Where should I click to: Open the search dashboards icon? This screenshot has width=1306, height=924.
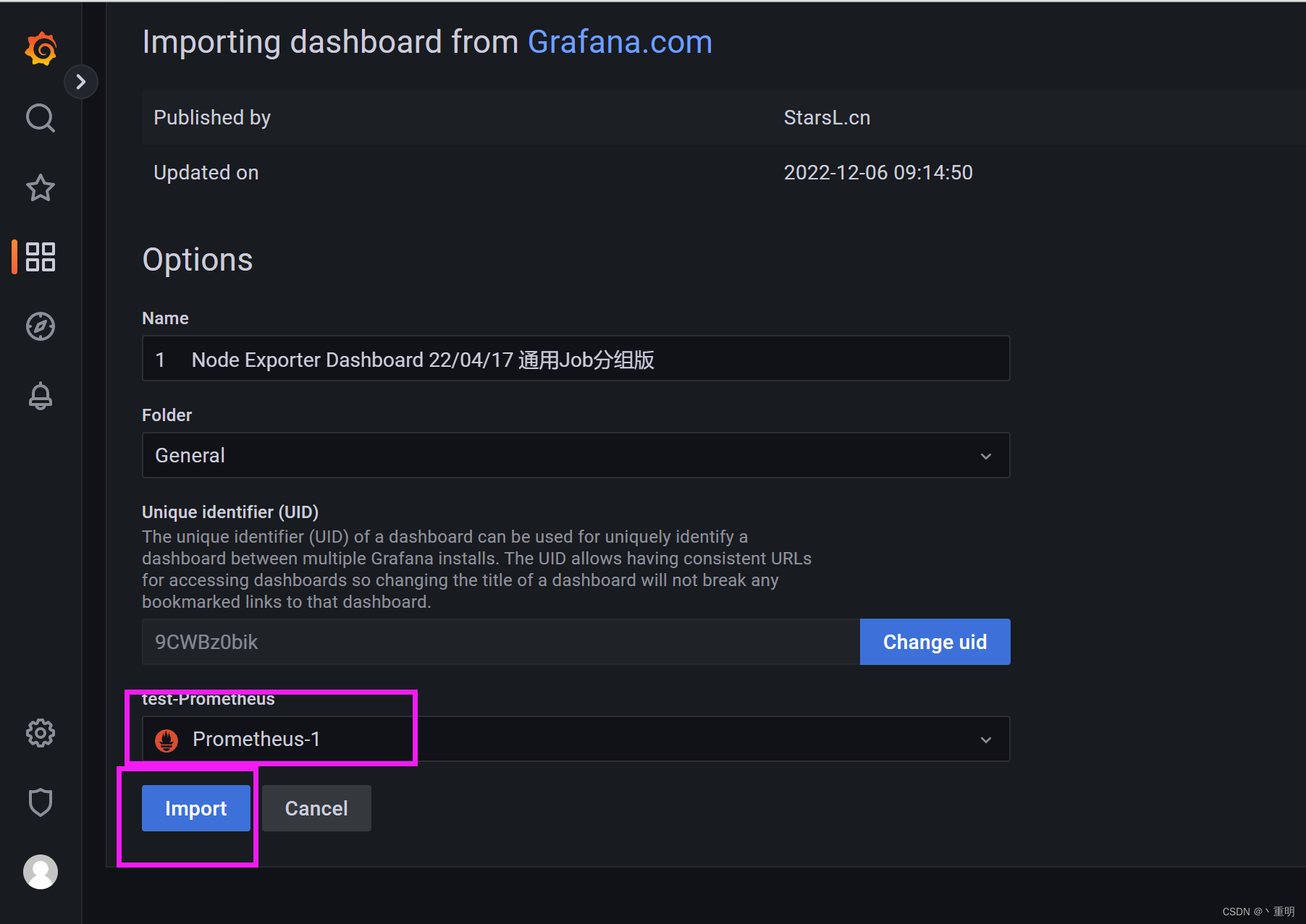[41, 118]
